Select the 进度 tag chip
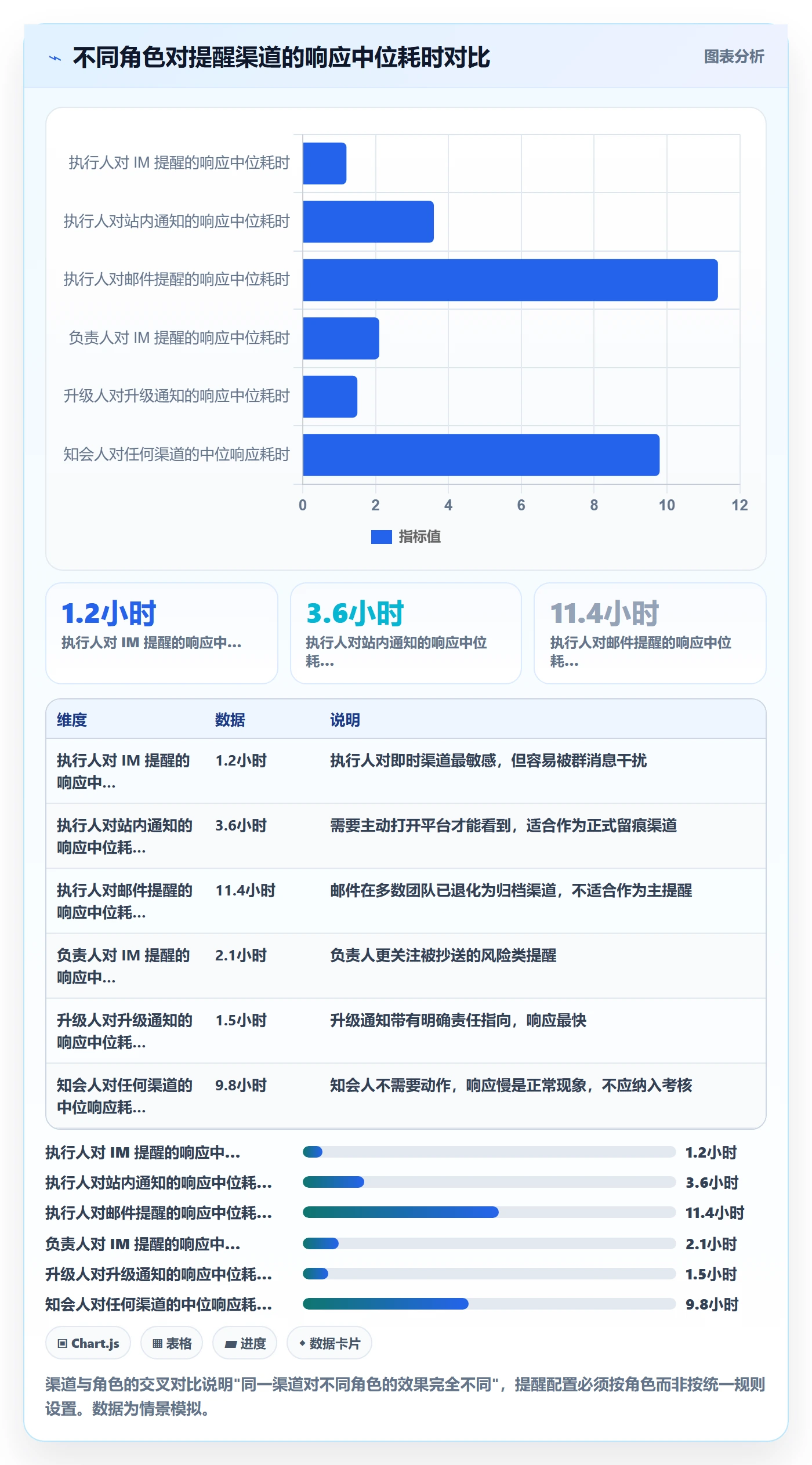 [x=245, y=1343]
